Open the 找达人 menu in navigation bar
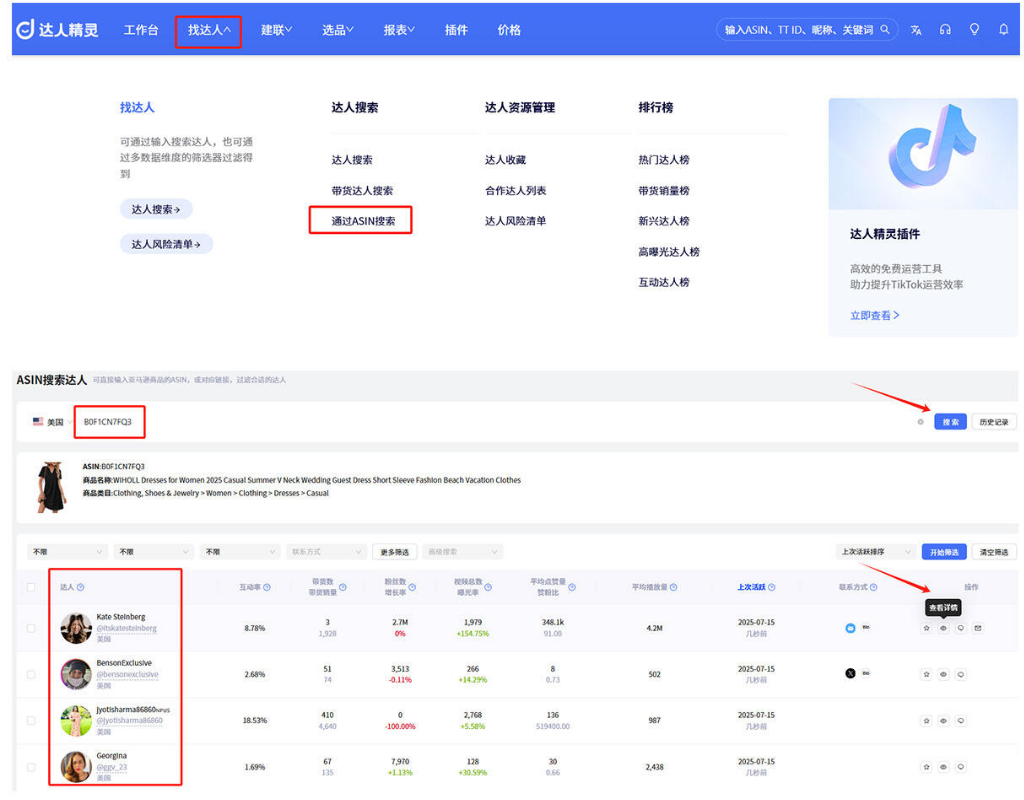 [x=208, y=30]
